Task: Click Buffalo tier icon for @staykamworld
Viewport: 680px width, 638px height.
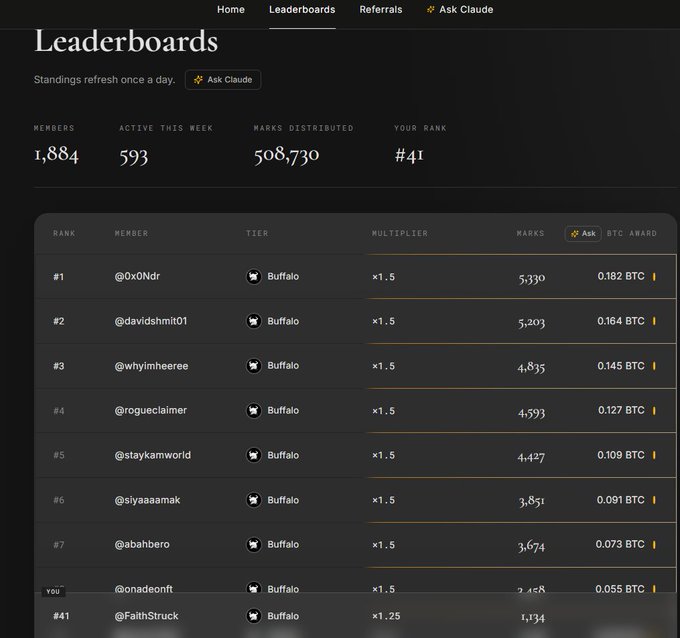Action: 254,455
